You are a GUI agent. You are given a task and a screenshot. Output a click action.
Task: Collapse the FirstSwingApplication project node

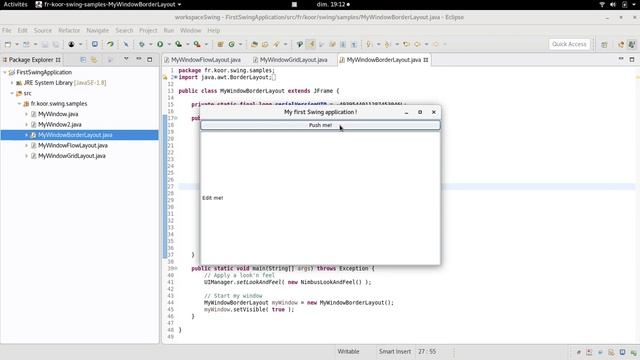pyautogui.click(x=5, y=72)
